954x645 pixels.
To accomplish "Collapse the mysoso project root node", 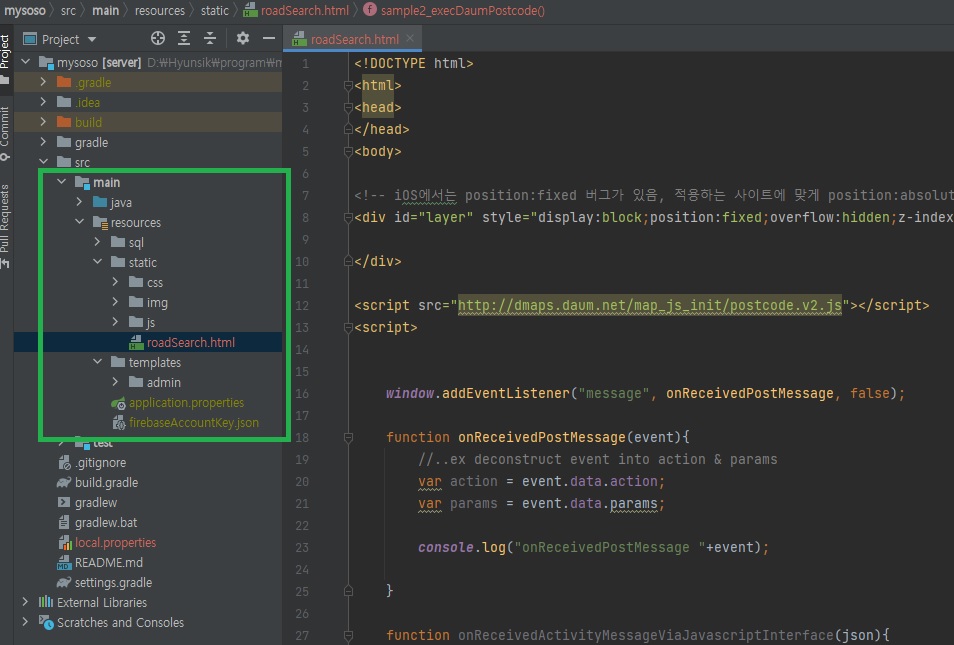I will click(26, 61).
